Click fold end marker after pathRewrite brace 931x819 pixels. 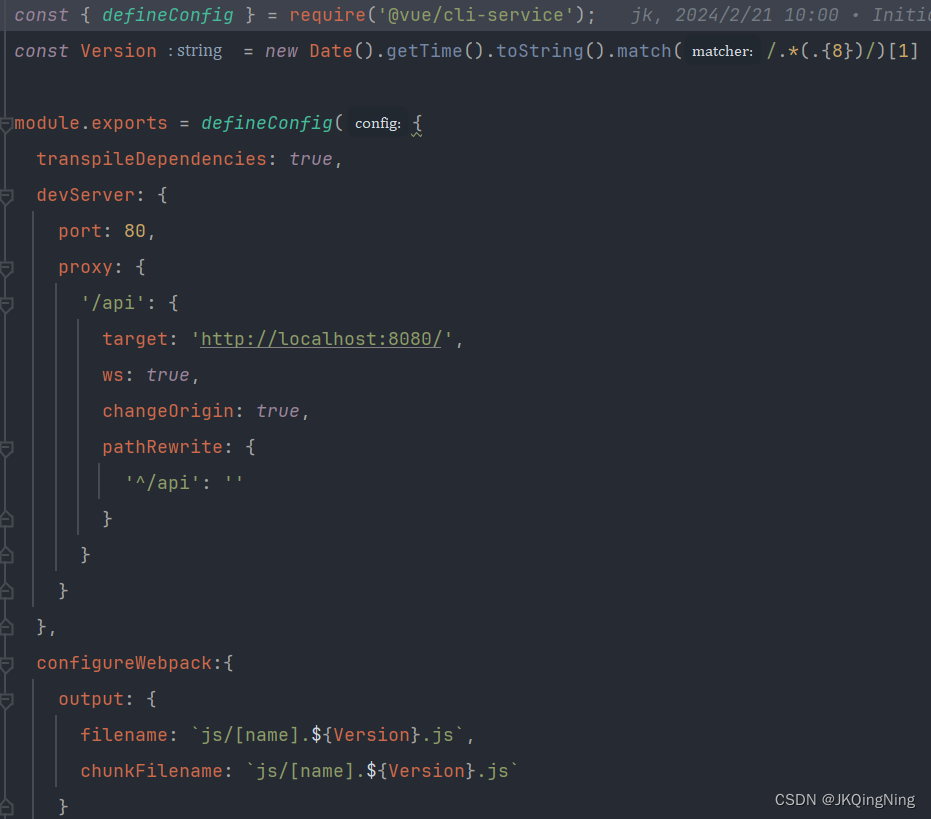(6, 520)
